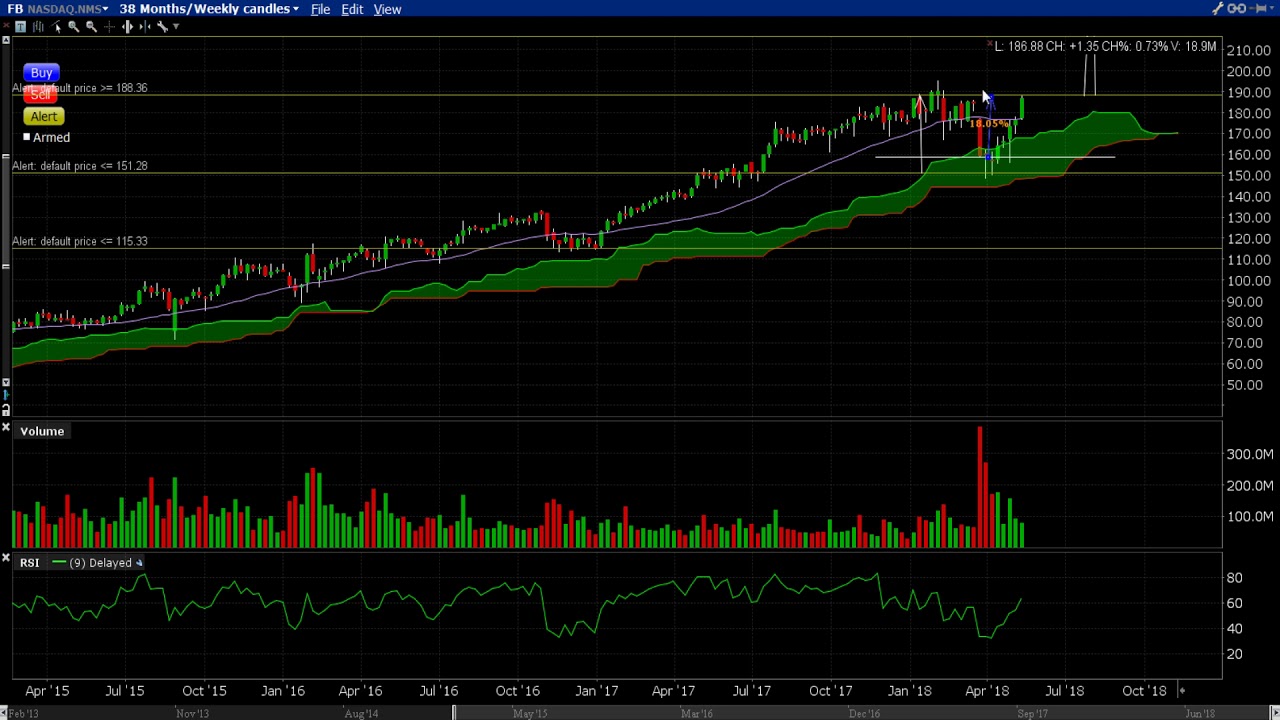Click the RSI panel label
Screen dimensions: 1280x720
[29, 563]
